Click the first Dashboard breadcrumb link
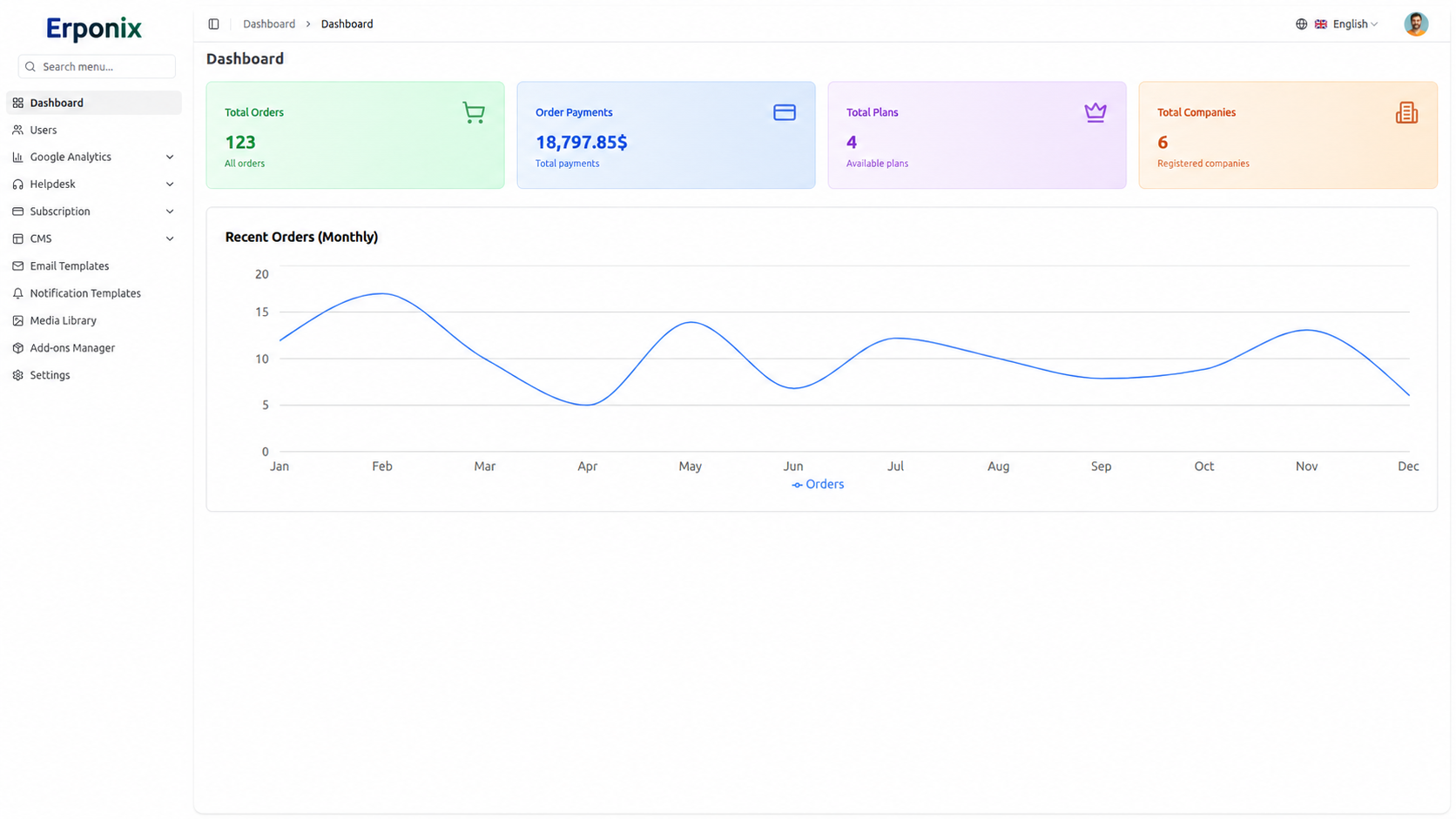Image resolution: width=1456 pixels, height=819 pixels. (269, 24)
